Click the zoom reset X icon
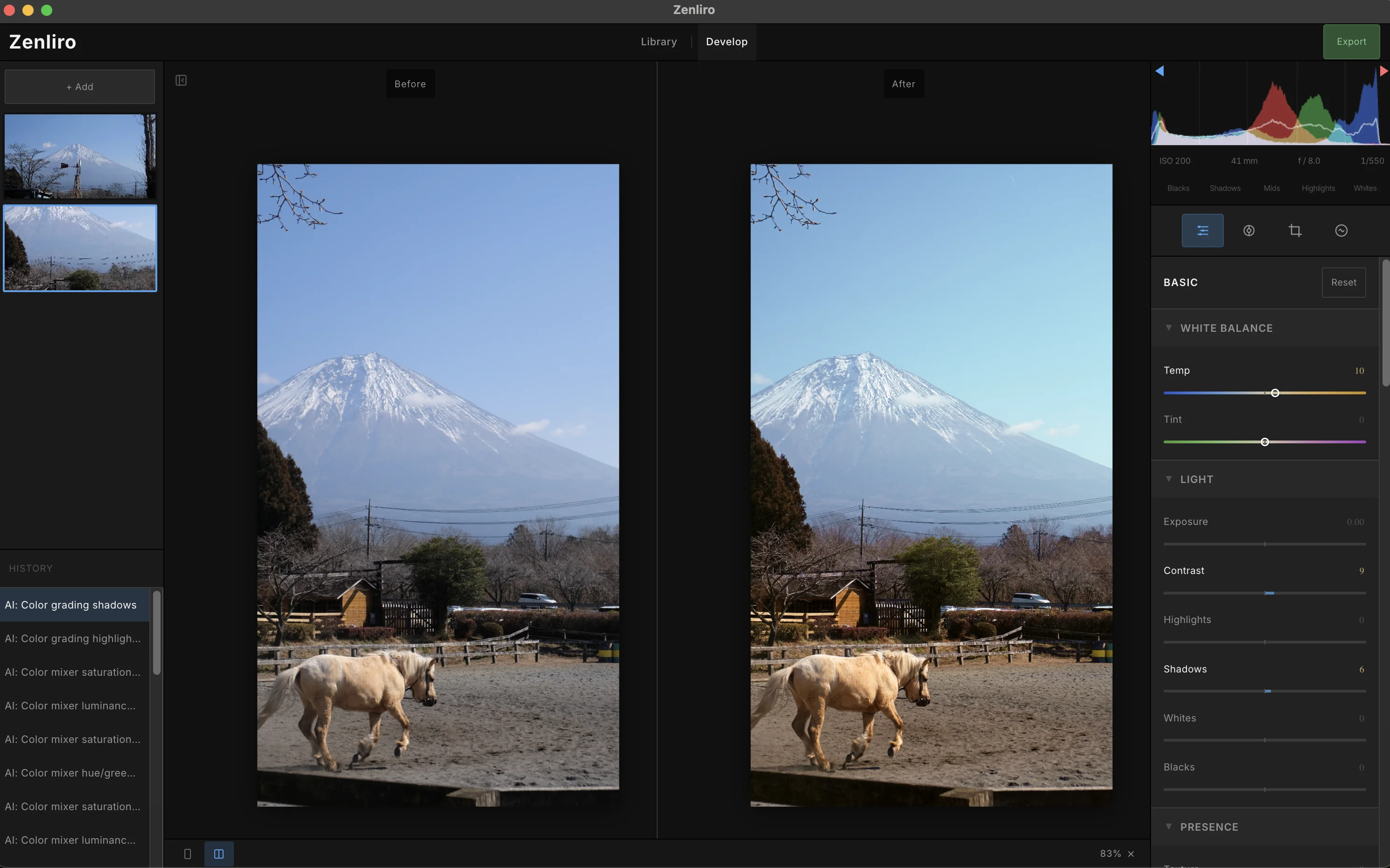Image resolution: width=1390 pixels, height=868 pixels. tap(1131, 854)
